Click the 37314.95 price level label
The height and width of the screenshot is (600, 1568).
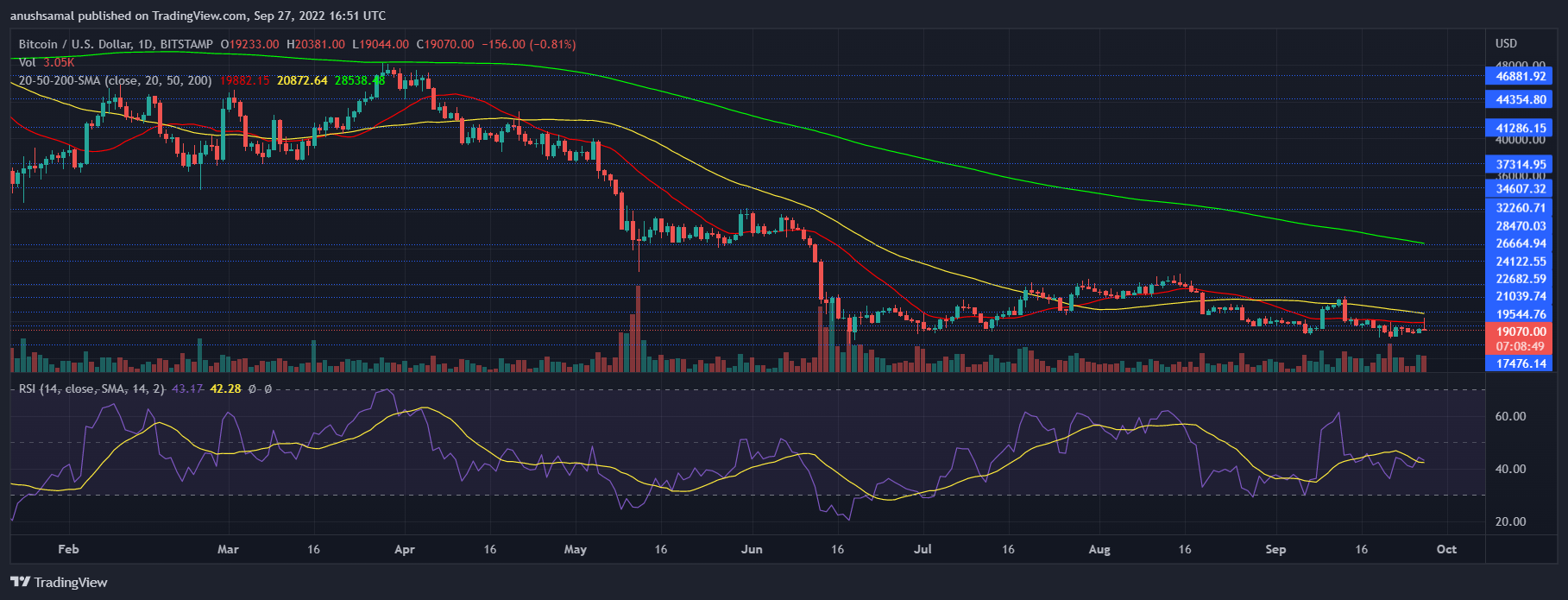(x=1521, y=164)
